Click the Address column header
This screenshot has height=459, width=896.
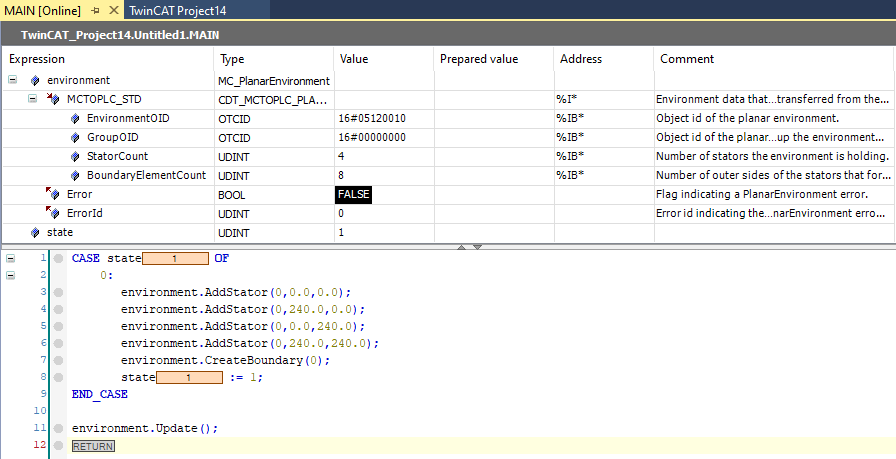(x=604, y=59)
